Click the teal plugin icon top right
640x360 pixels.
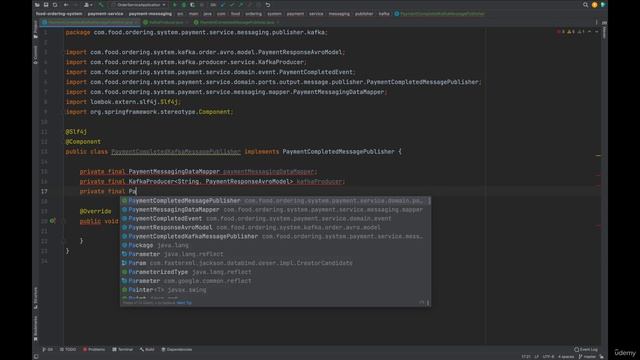pos(603,5)
